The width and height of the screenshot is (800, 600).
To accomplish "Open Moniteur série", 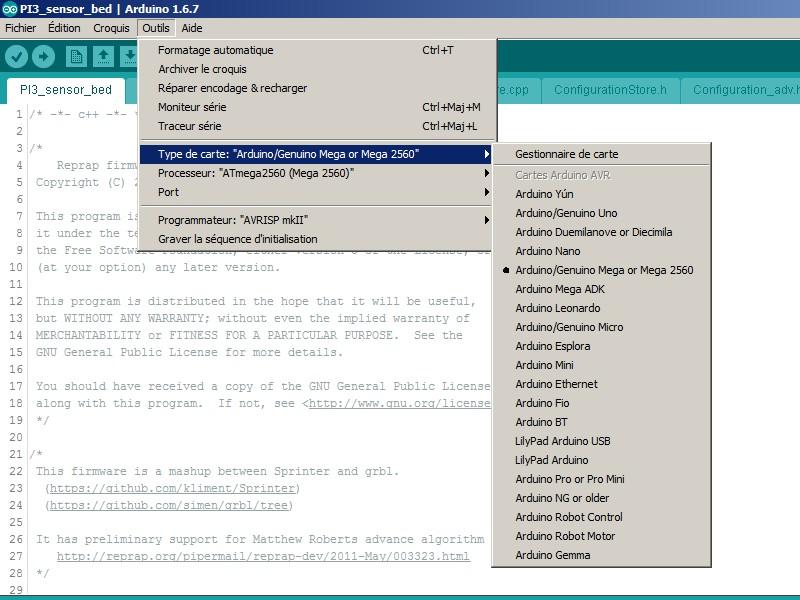I will click(317, 107).
